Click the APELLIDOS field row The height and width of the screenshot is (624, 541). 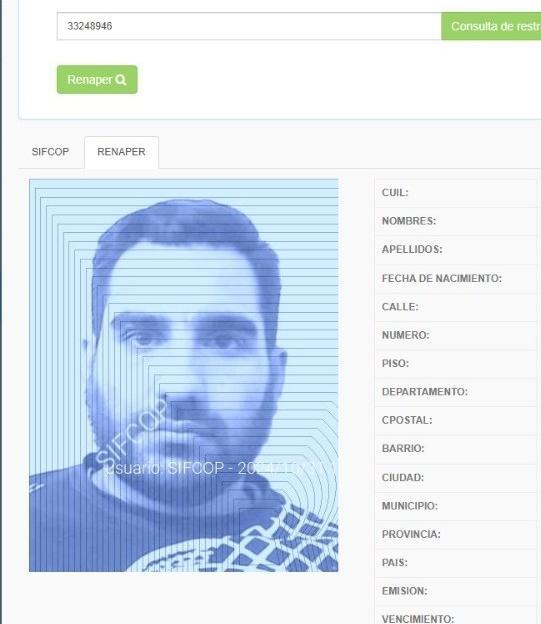coord(458,250)
